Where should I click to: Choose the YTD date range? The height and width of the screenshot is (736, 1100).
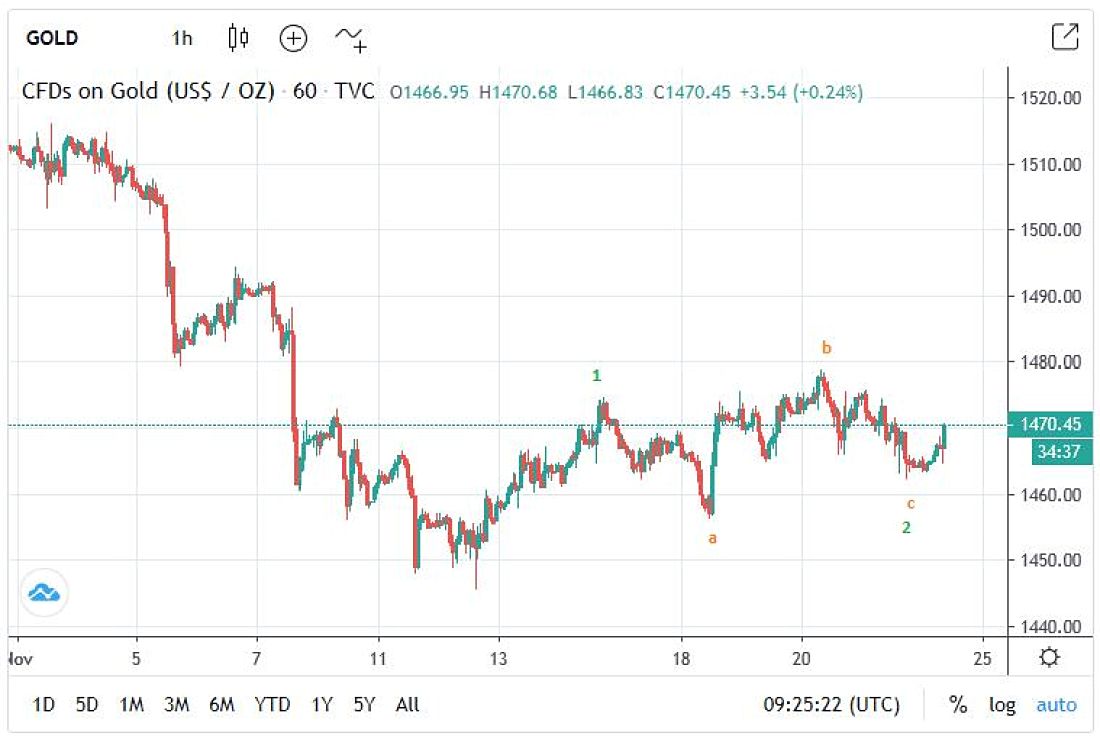pos(272,705)
